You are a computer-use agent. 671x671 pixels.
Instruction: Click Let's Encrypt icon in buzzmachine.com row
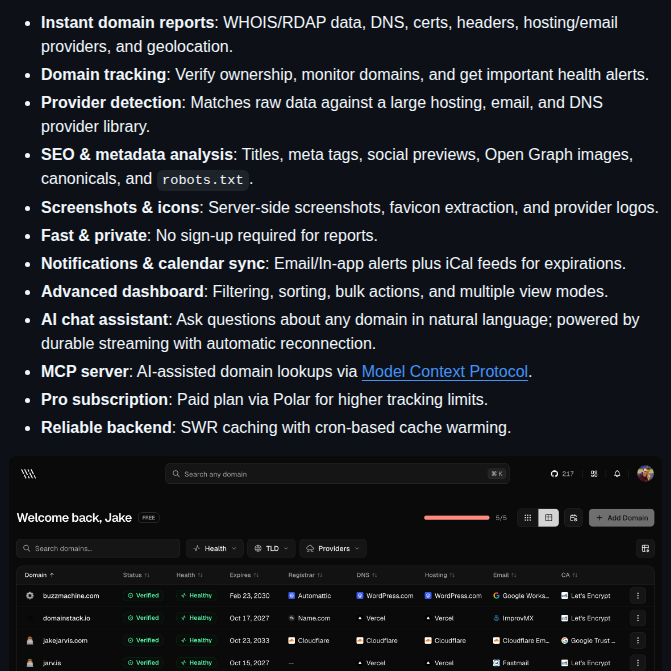pyautogui.click(x=564, y=596)
